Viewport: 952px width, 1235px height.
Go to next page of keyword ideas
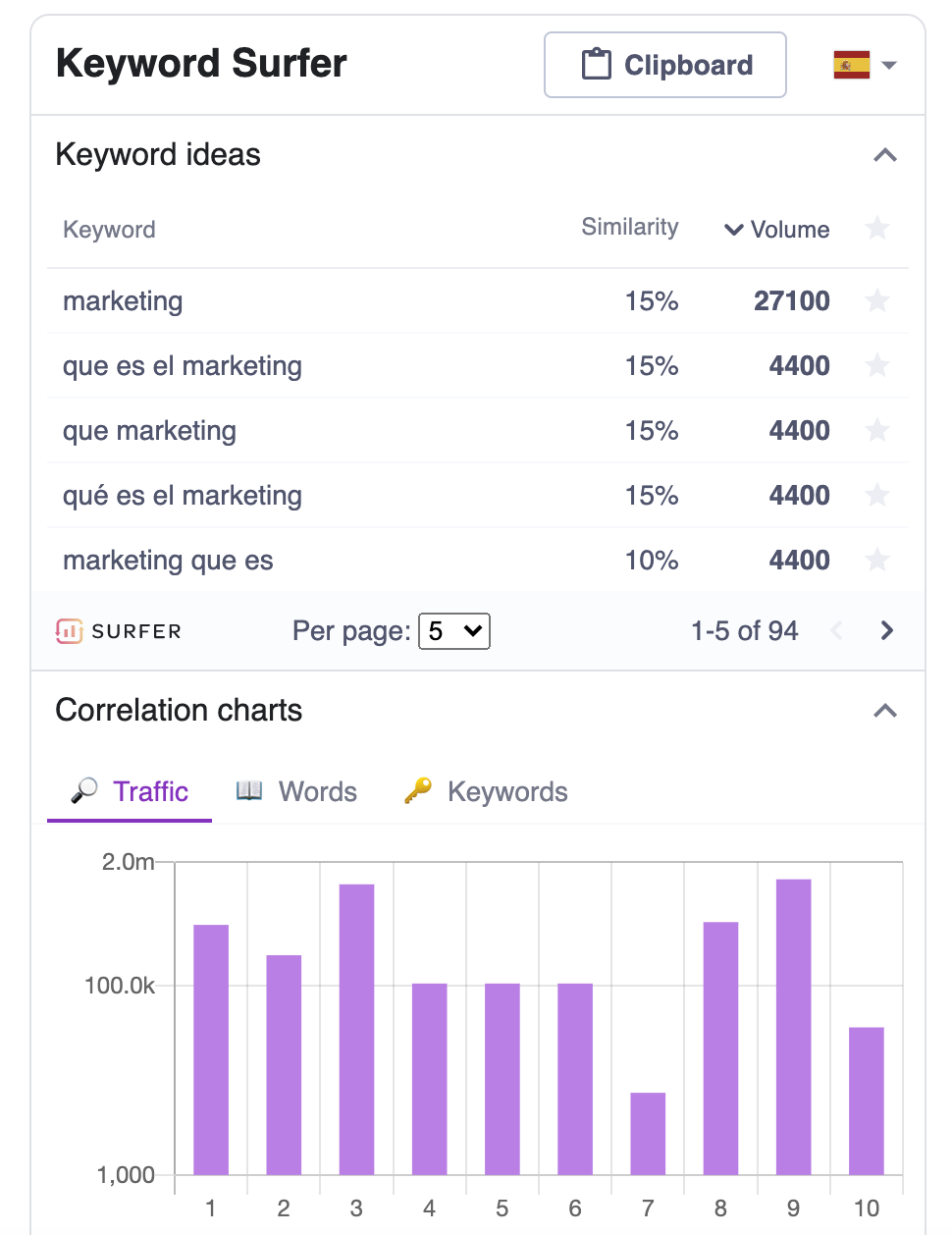click(x=887, y=630)
